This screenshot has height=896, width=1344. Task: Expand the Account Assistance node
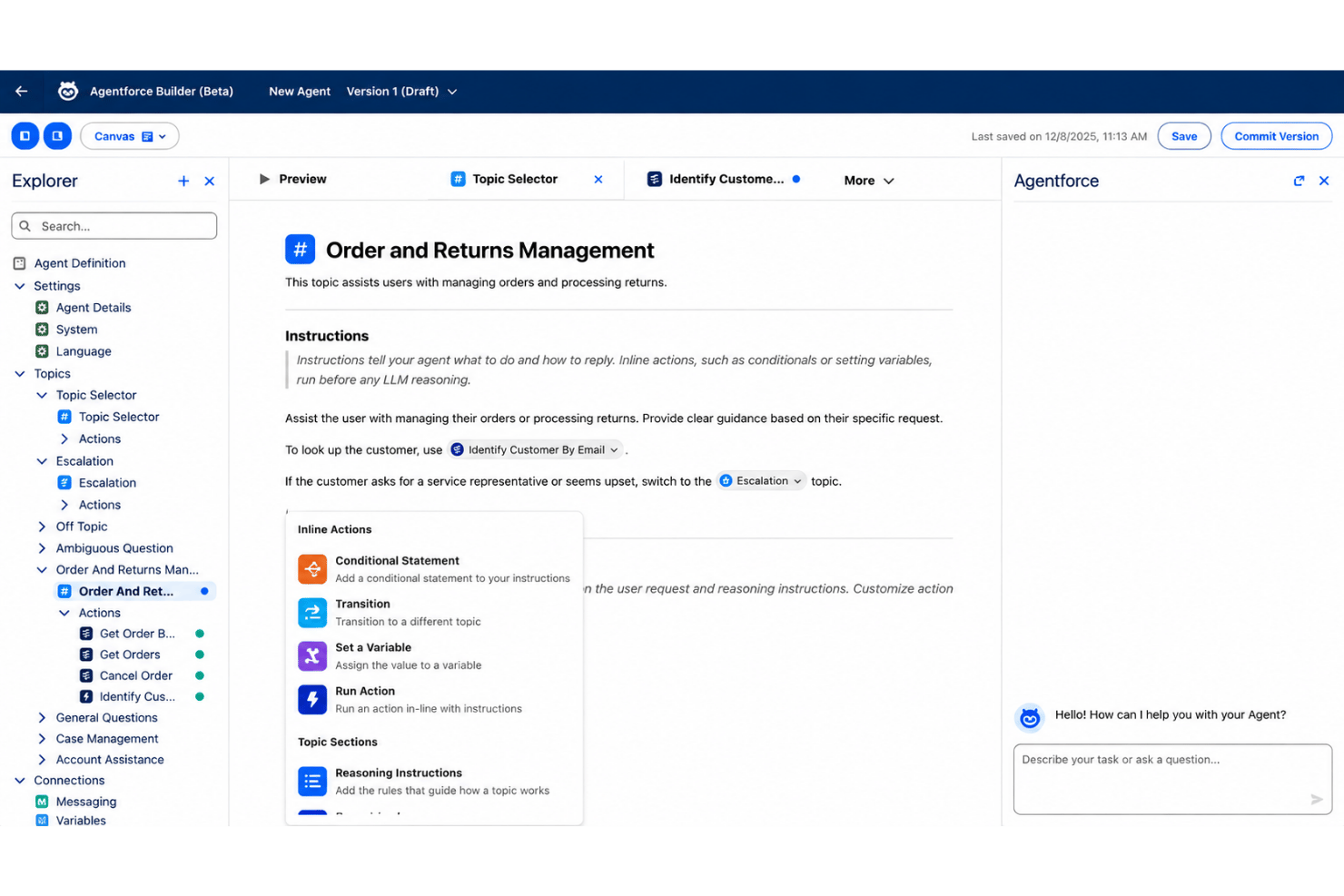(42, 760)
